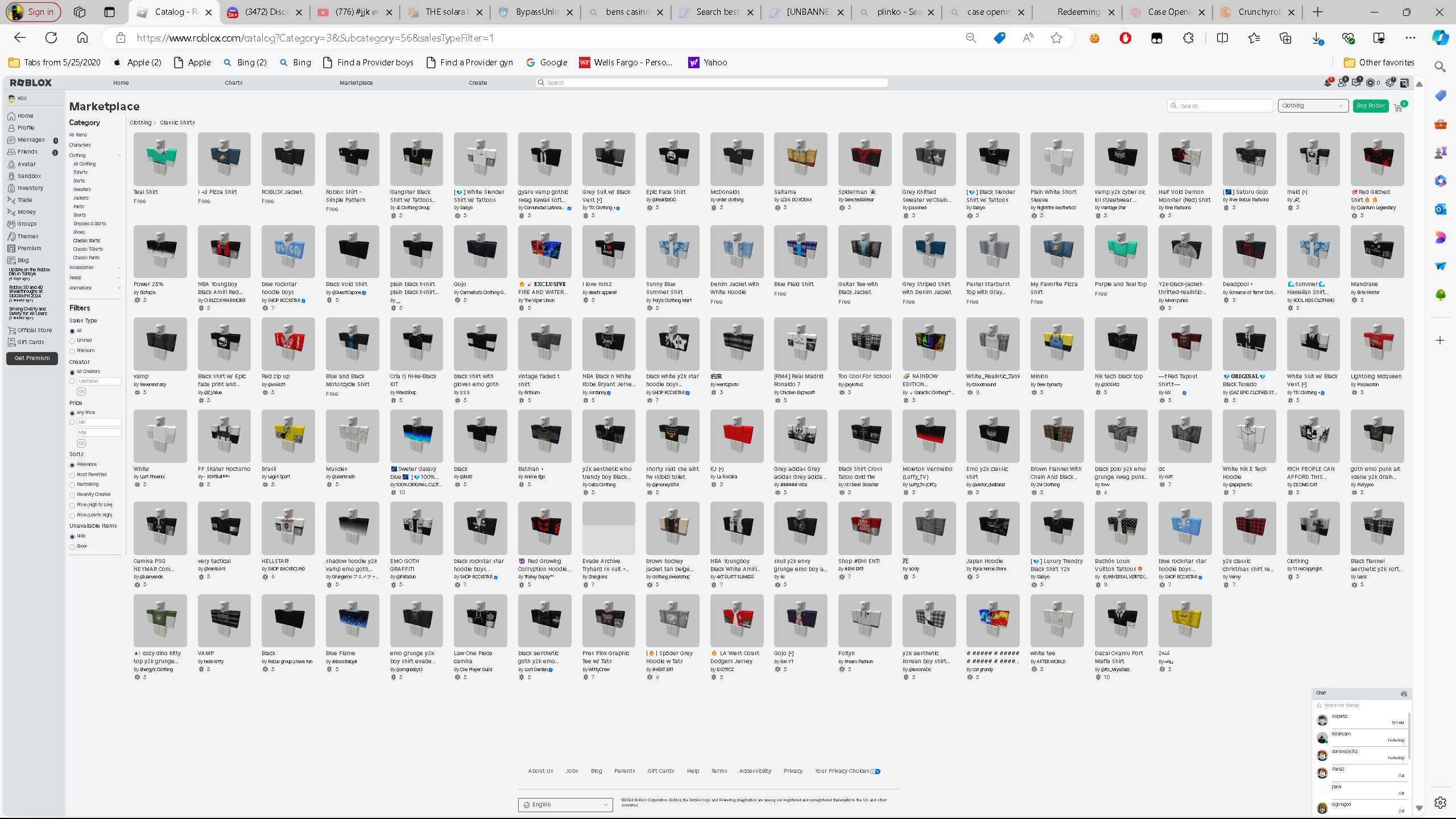
Task: Select Bestselling sort option
Action: click(72, 485)
